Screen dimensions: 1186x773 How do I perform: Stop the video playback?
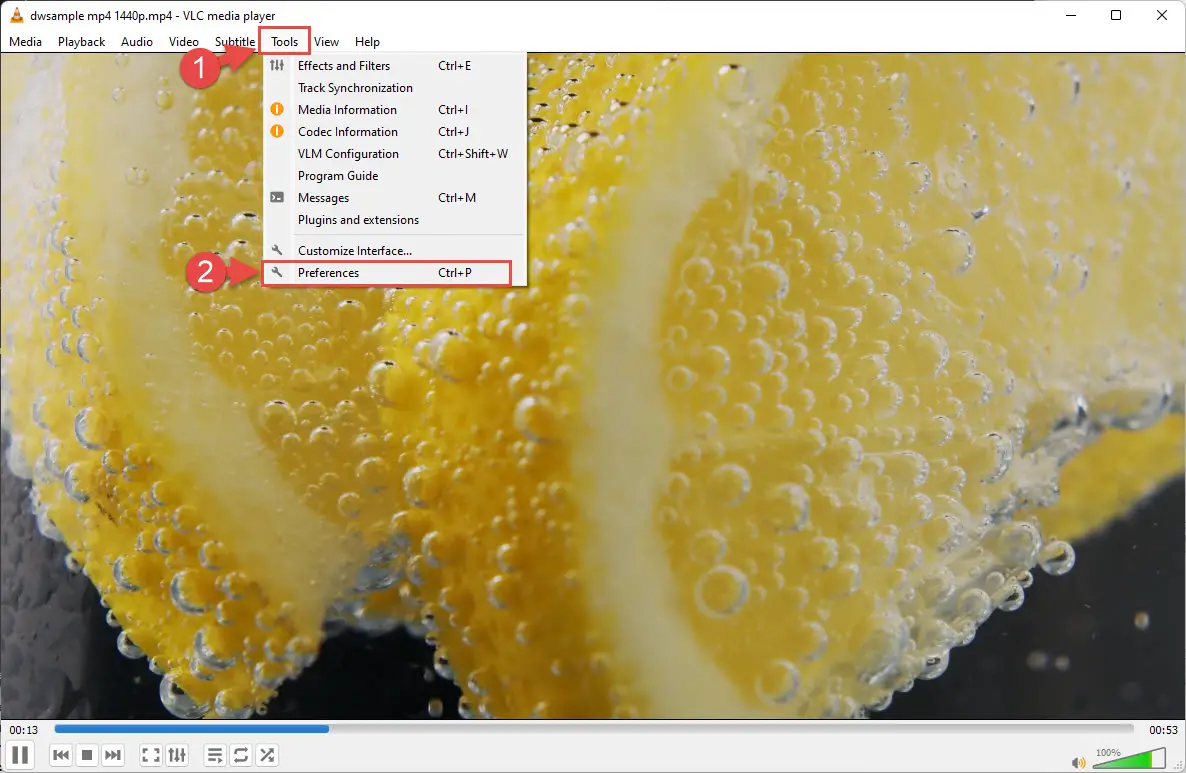pyautogui.click(x=87, y=755)
